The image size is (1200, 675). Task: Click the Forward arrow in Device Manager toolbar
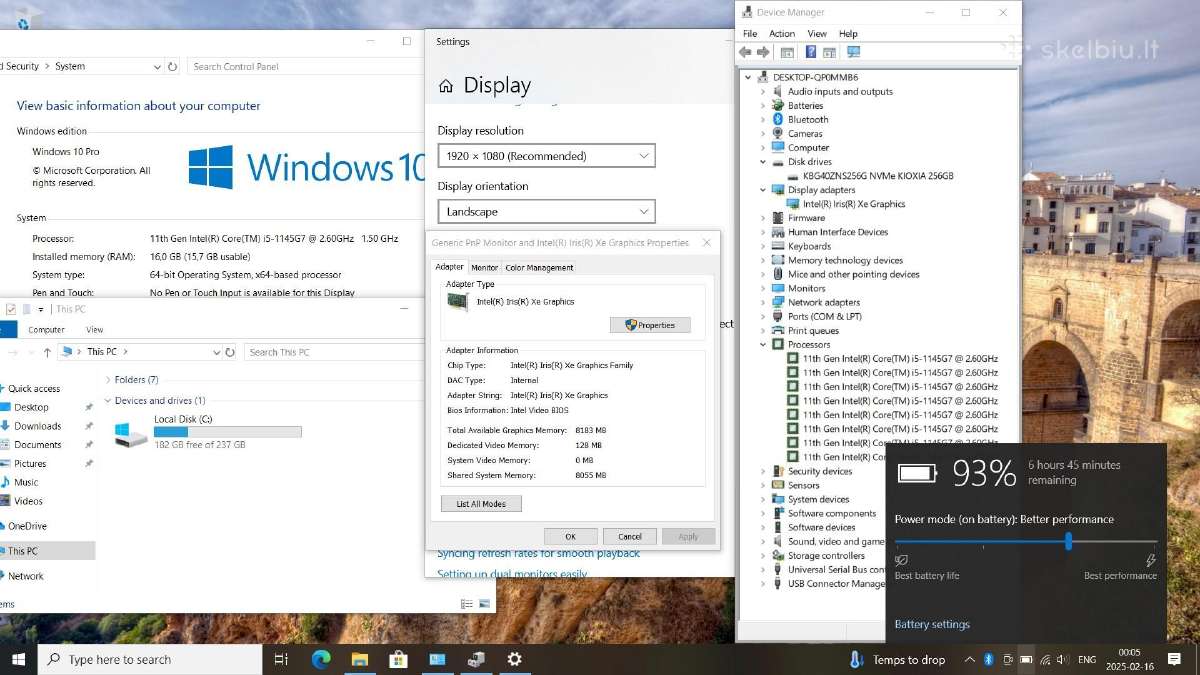click(764, 52)
